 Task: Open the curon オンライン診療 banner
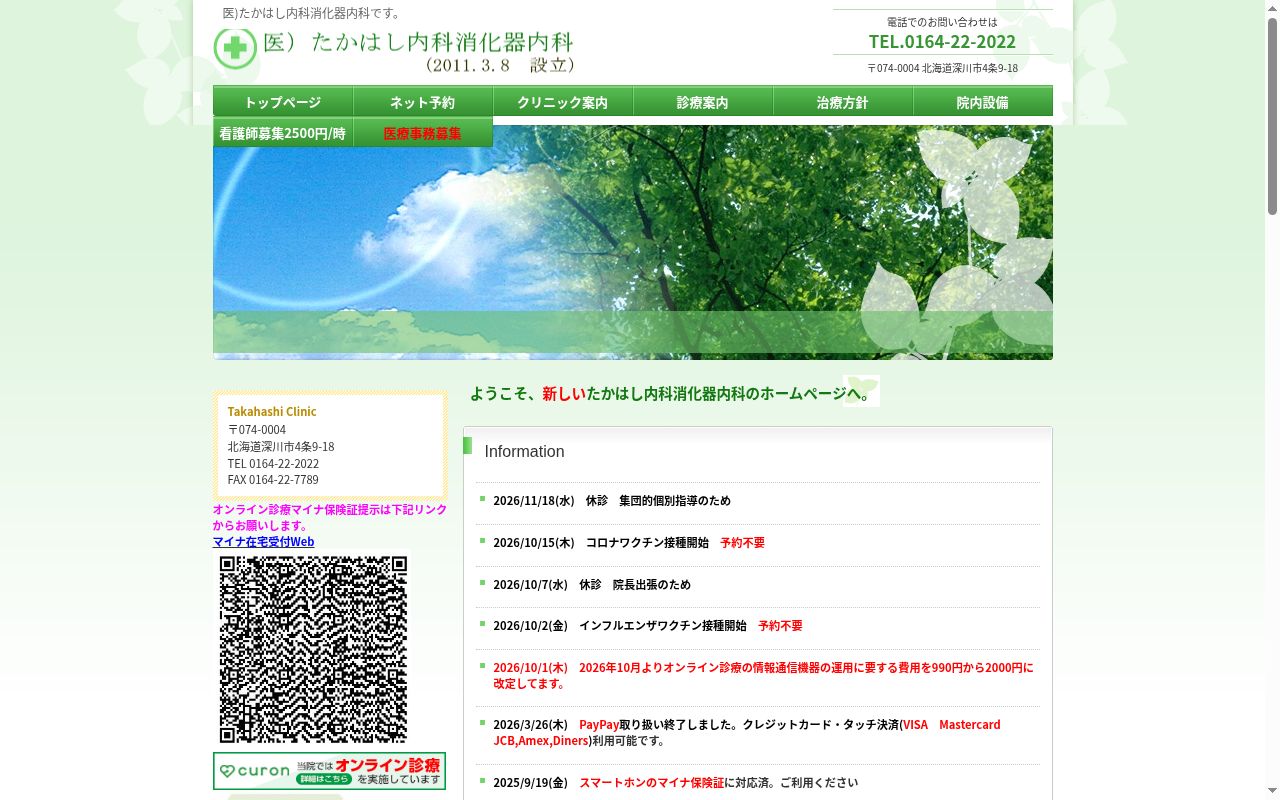point(329,771)
